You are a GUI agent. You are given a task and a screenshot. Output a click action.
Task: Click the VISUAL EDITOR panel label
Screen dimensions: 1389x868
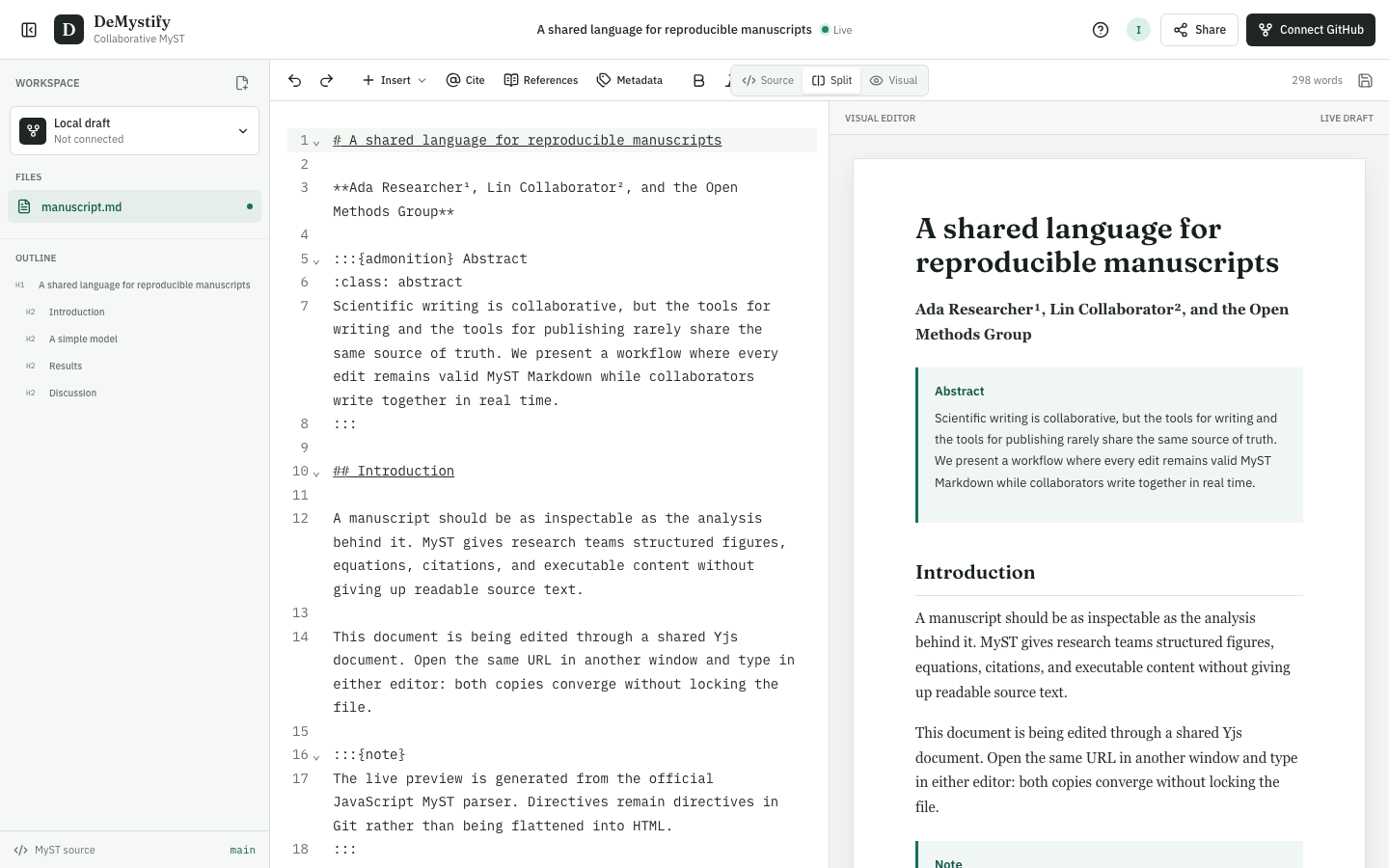click(x=880, y=118)
